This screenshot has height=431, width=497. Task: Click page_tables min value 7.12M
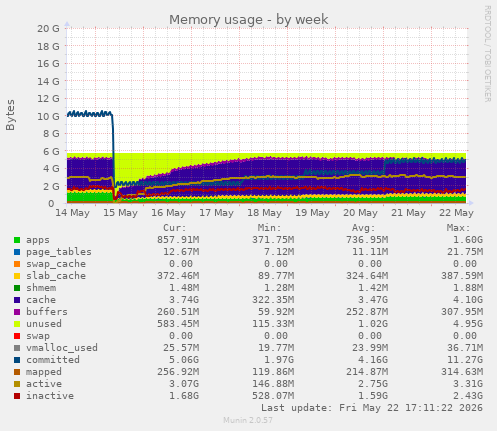click(279, 252)
